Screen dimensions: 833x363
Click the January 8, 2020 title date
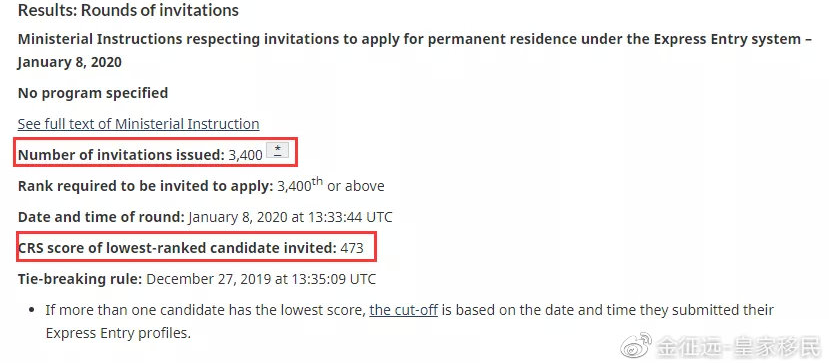coord(70,62)
